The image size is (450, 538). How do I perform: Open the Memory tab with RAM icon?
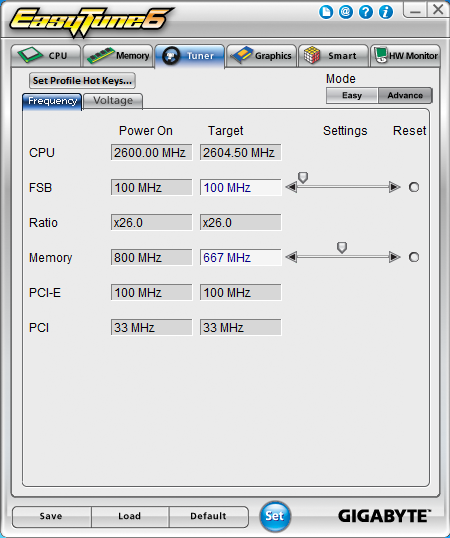[118, 56]
